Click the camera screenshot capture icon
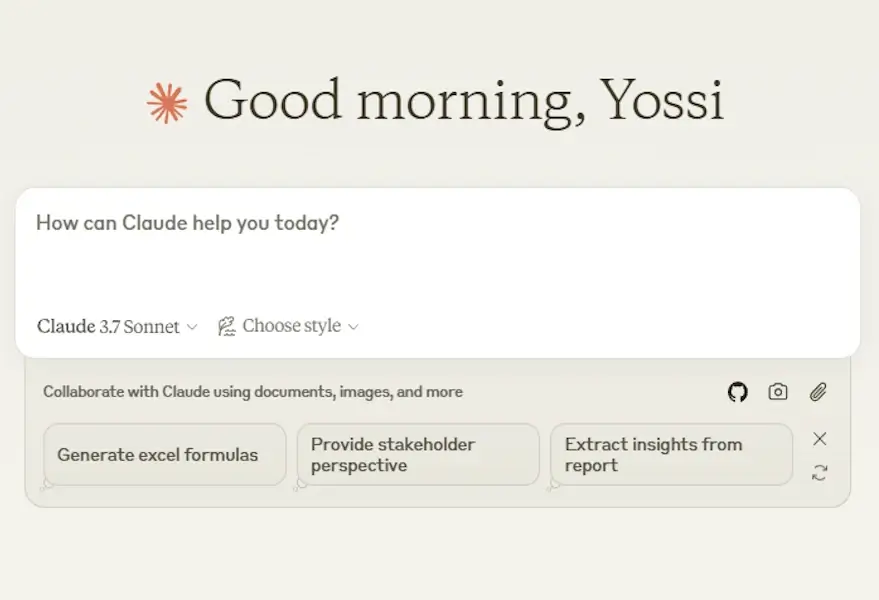Viewport: 879px width, 600px height. pyautogui.click(x=778, y=392)
